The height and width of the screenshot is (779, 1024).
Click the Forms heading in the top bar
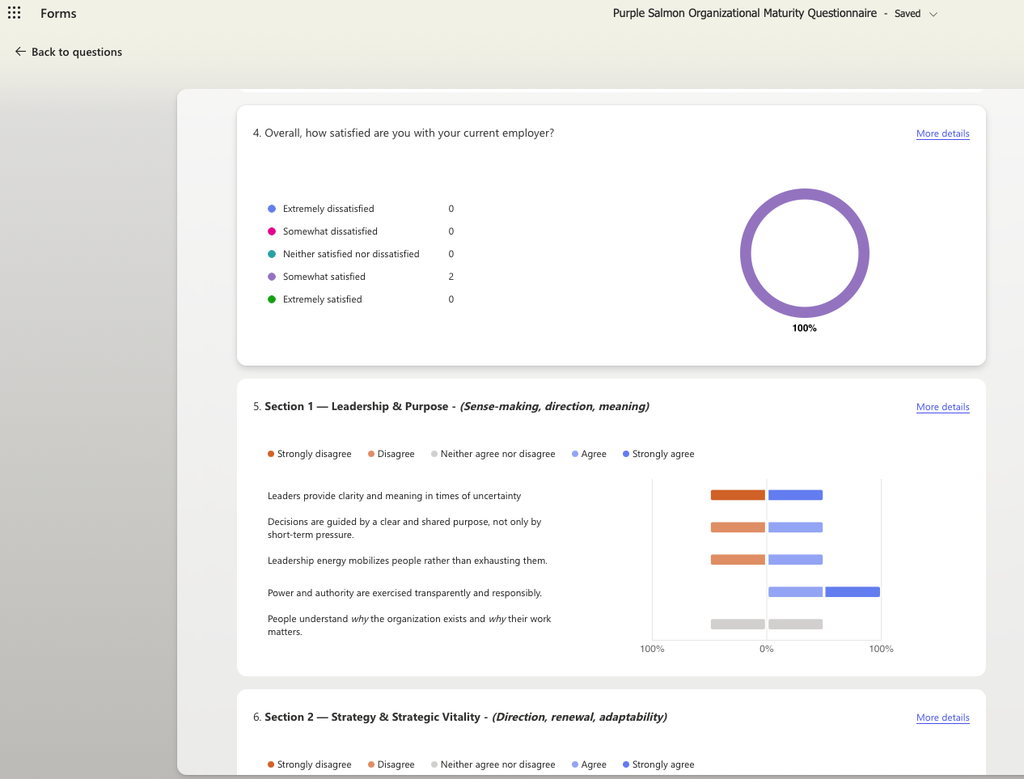58,13
